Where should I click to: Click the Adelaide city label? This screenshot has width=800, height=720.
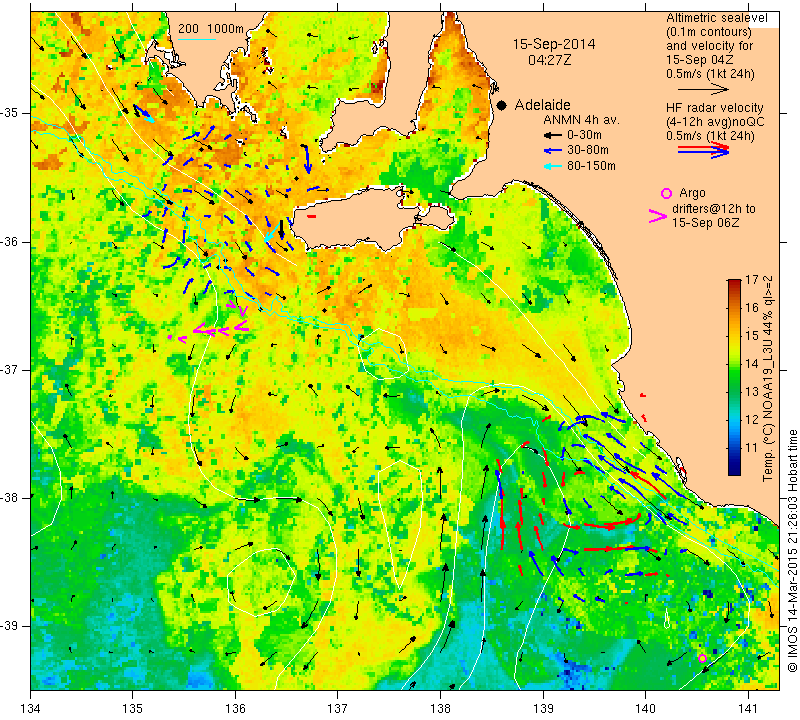(542, 105)
